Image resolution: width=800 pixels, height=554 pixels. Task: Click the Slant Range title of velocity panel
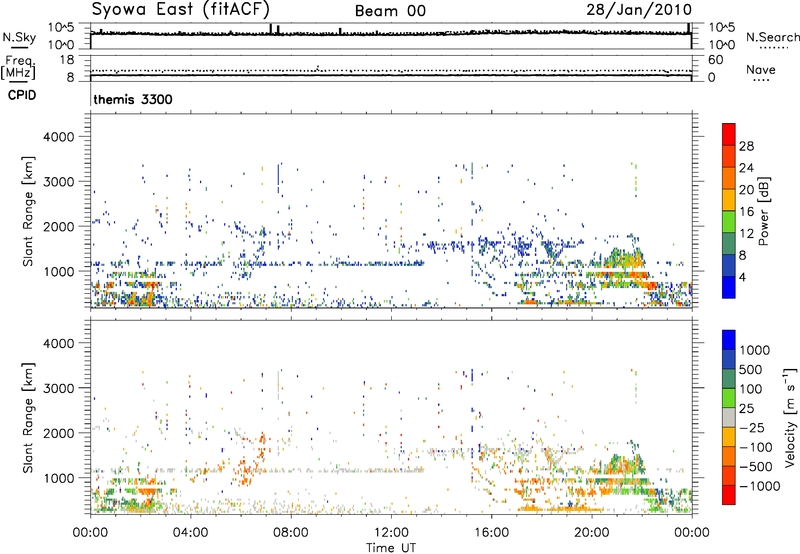click(x=28, y=418)
